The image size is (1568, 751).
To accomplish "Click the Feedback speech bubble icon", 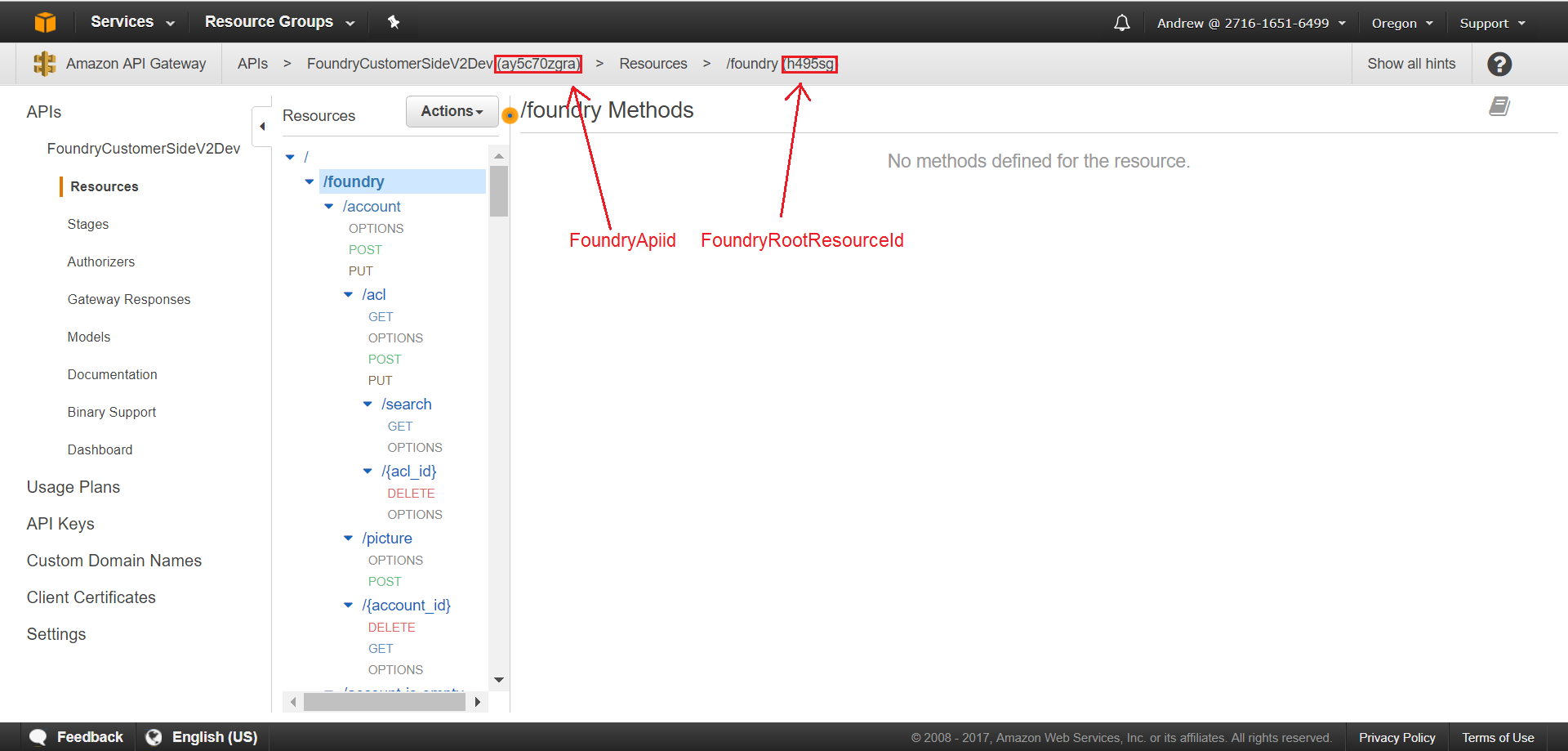I will (38, 737).
